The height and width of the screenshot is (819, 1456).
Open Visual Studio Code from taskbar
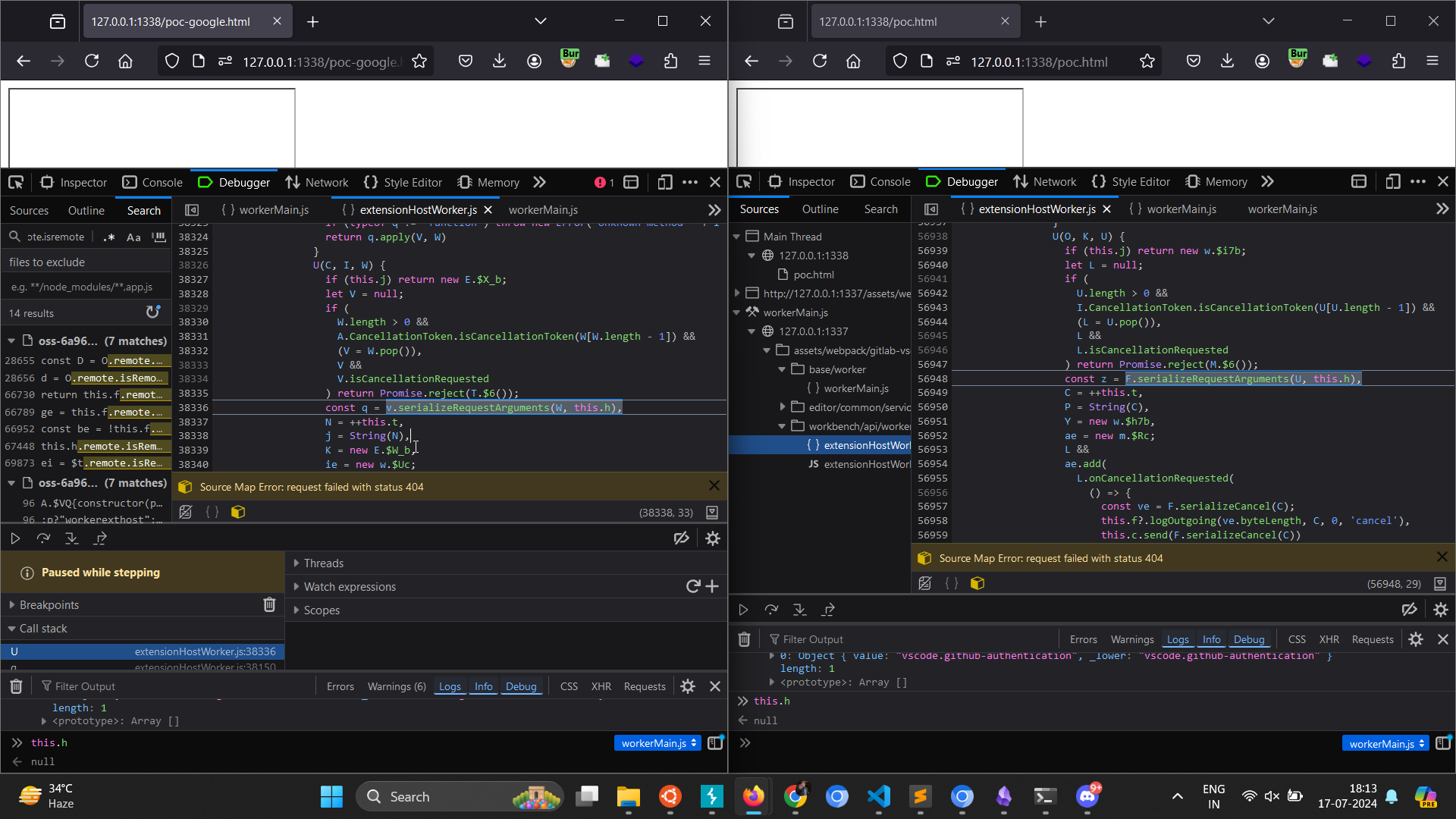click(x=879, y=796)
